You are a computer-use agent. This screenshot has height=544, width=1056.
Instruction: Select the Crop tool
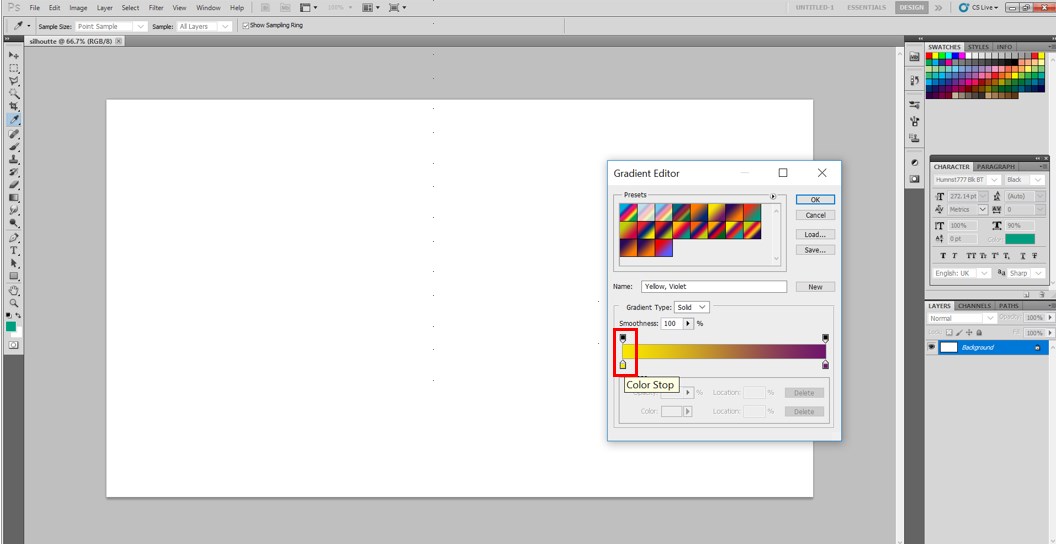point(13,106)
